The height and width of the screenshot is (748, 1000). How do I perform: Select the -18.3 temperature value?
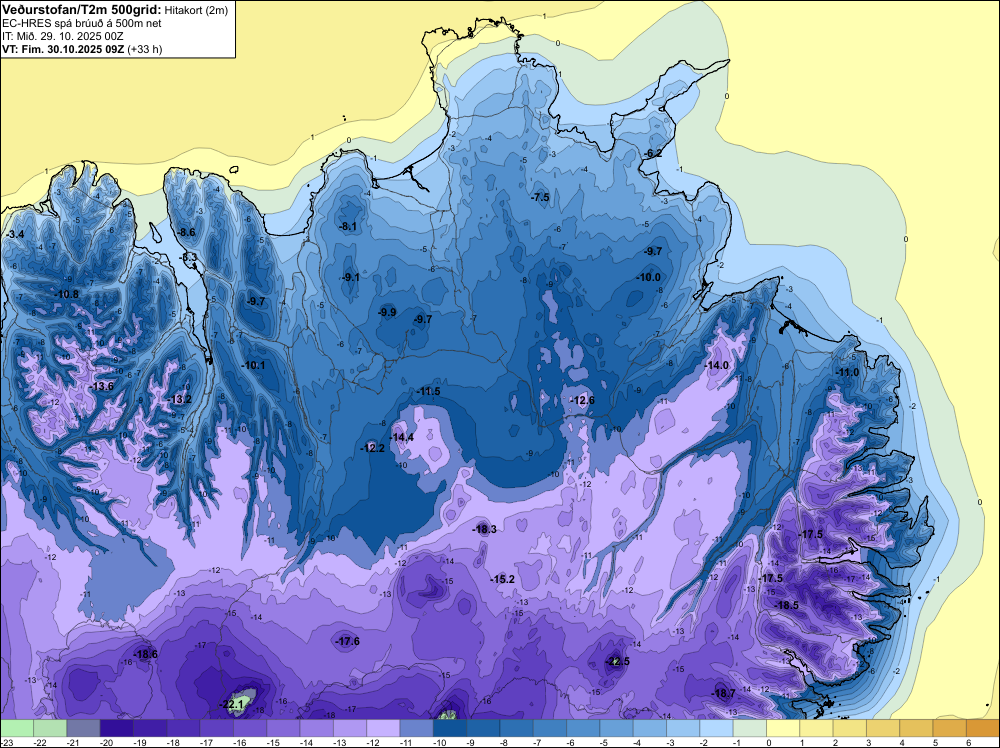(x=484, y=529)
